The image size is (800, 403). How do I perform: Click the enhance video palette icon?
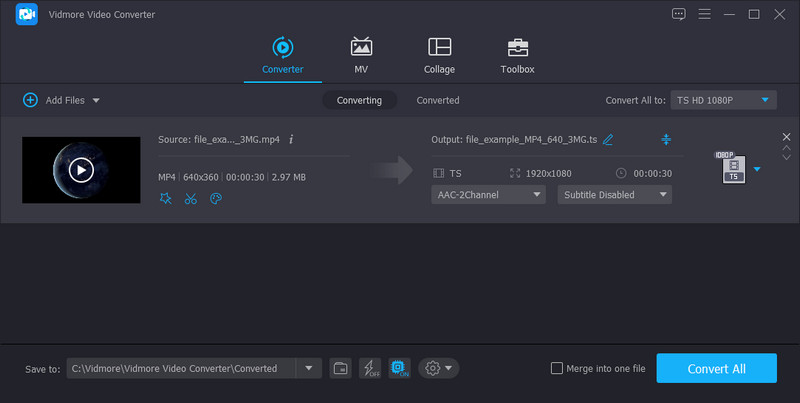pos(215,198)
